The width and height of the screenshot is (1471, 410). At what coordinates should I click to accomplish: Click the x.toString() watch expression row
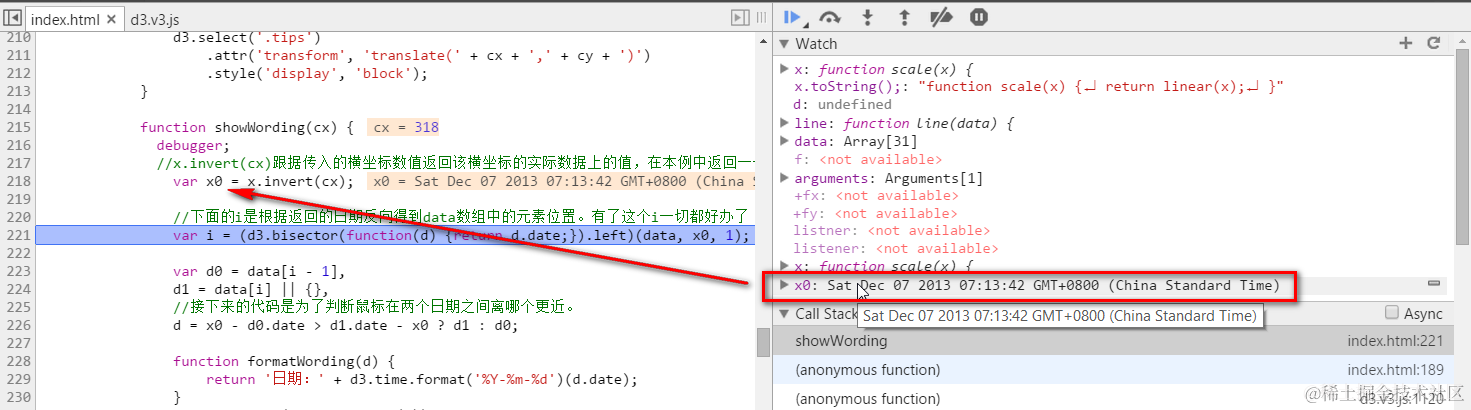[x=1039, y=87]
